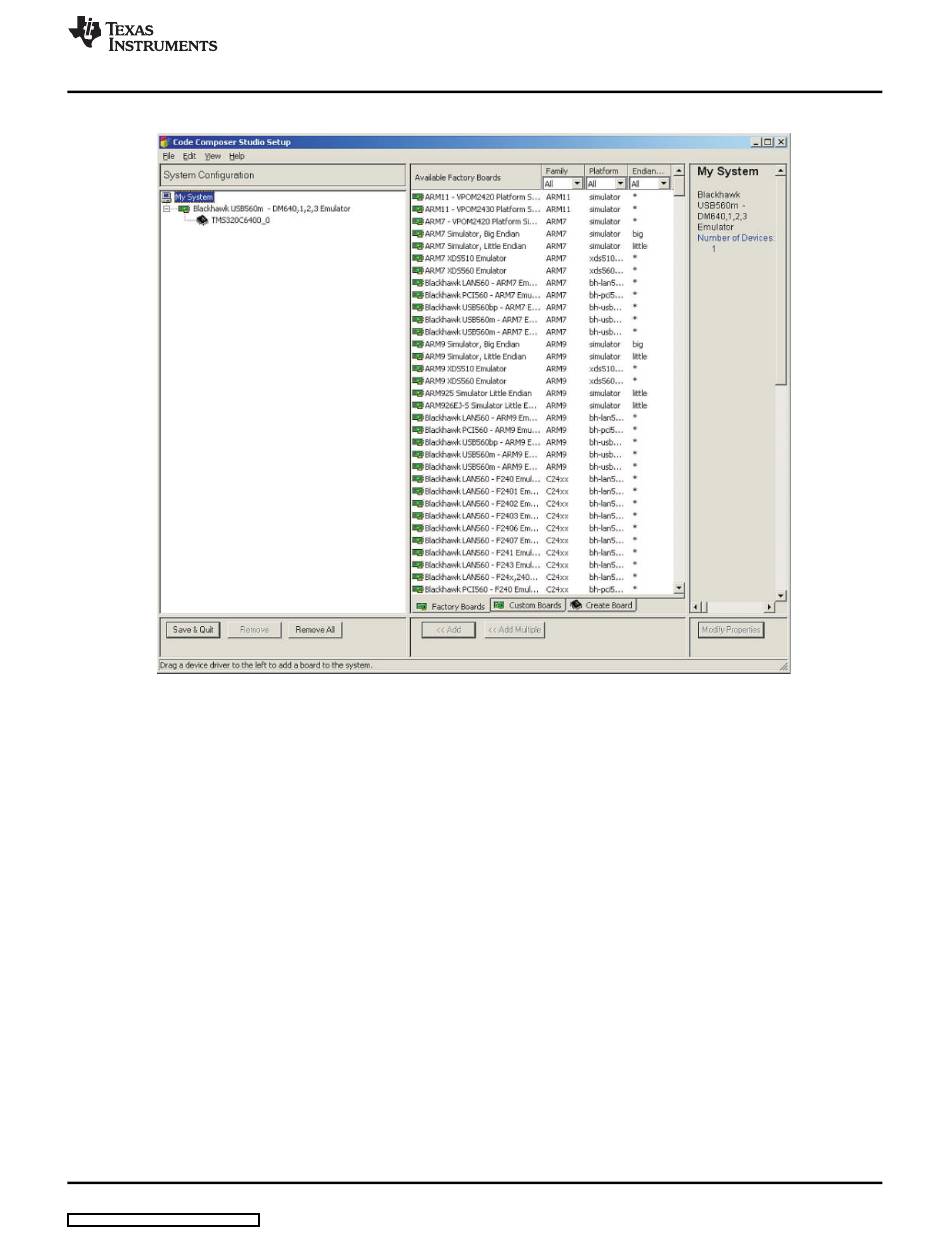Select the ARM7 Simulator, Little Endian board icon
Screen dimensions: 950x1241
tap(418, 246)
